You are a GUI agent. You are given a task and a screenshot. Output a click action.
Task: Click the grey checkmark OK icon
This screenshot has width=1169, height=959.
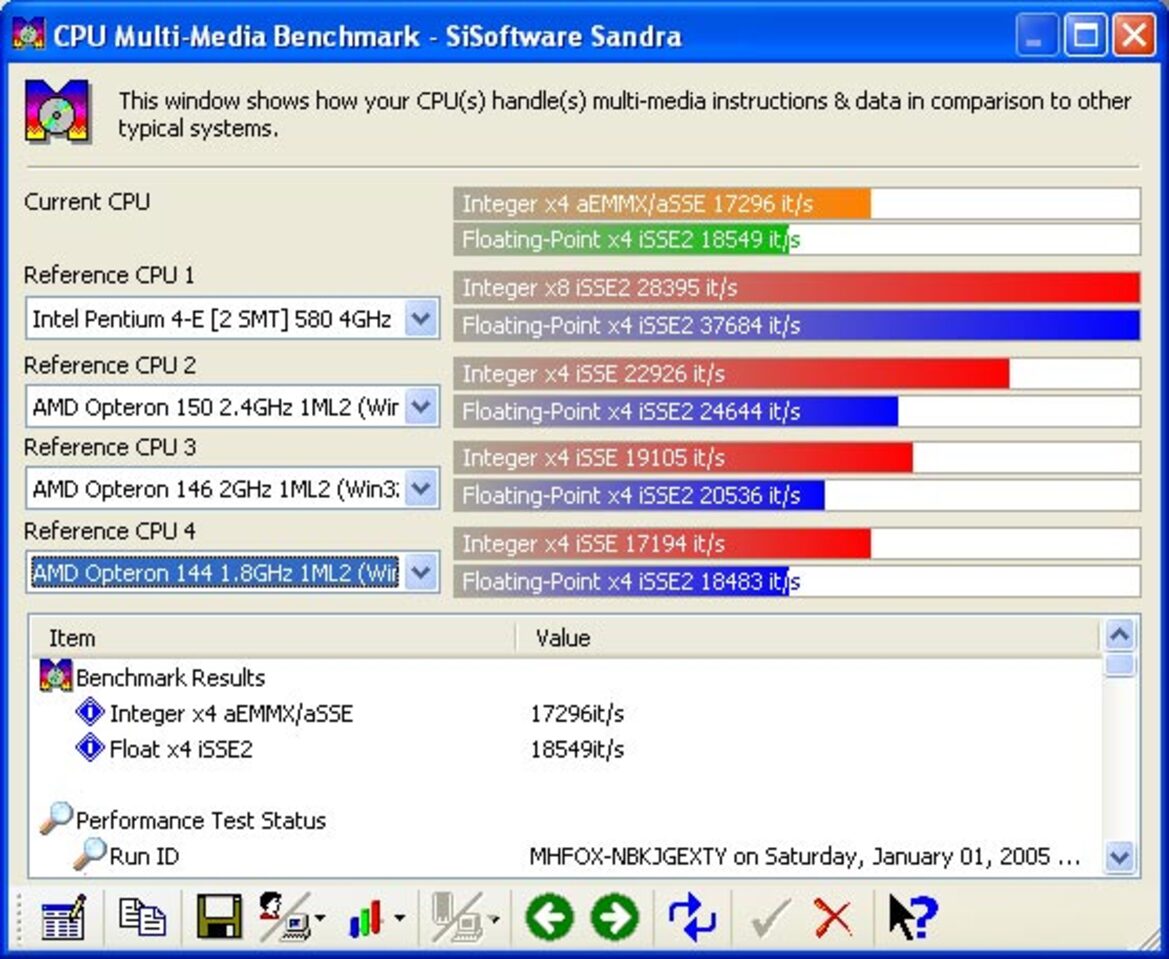pos(770,918)
